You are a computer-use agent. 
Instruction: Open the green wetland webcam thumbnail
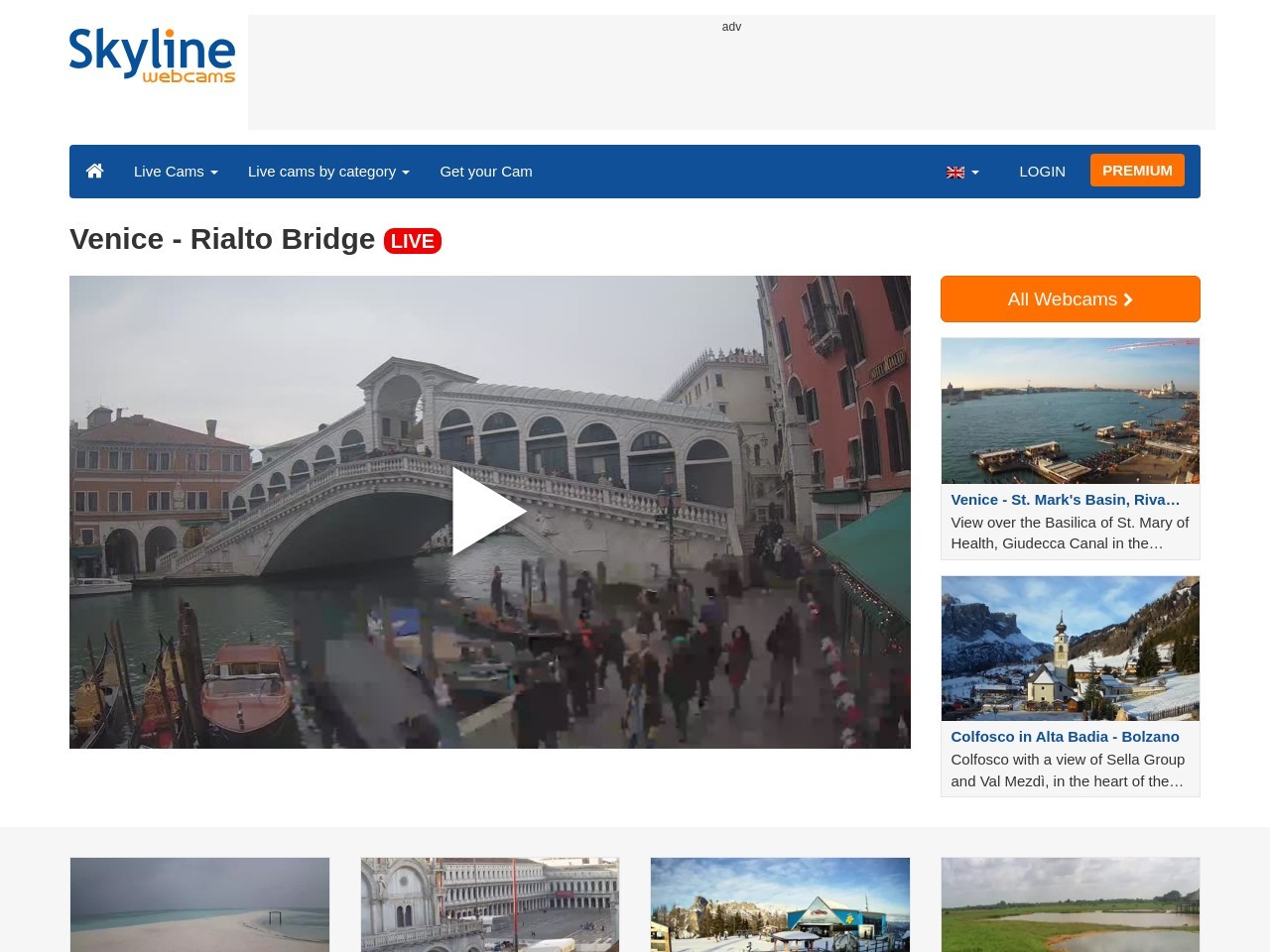coord(1070,904)
